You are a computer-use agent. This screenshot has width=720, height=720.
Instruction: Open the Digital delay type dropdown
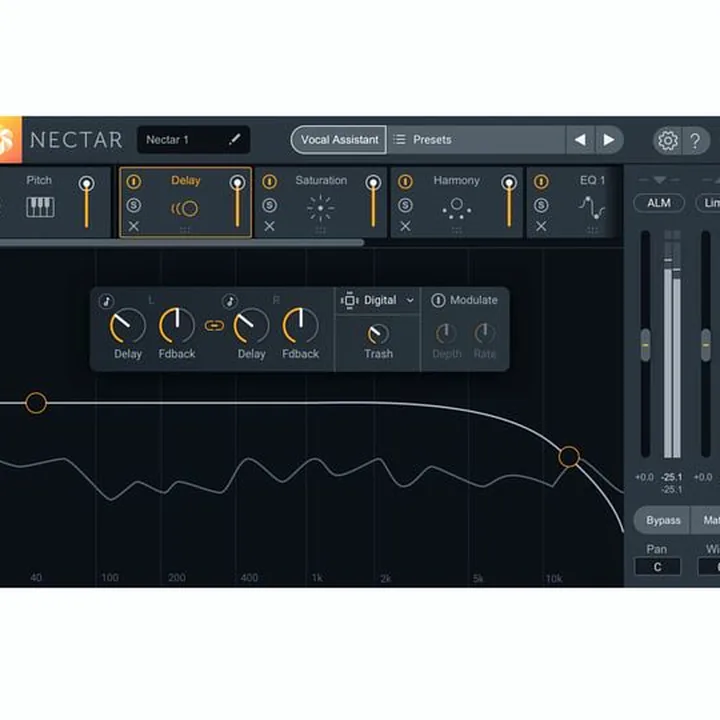[377, 300]
